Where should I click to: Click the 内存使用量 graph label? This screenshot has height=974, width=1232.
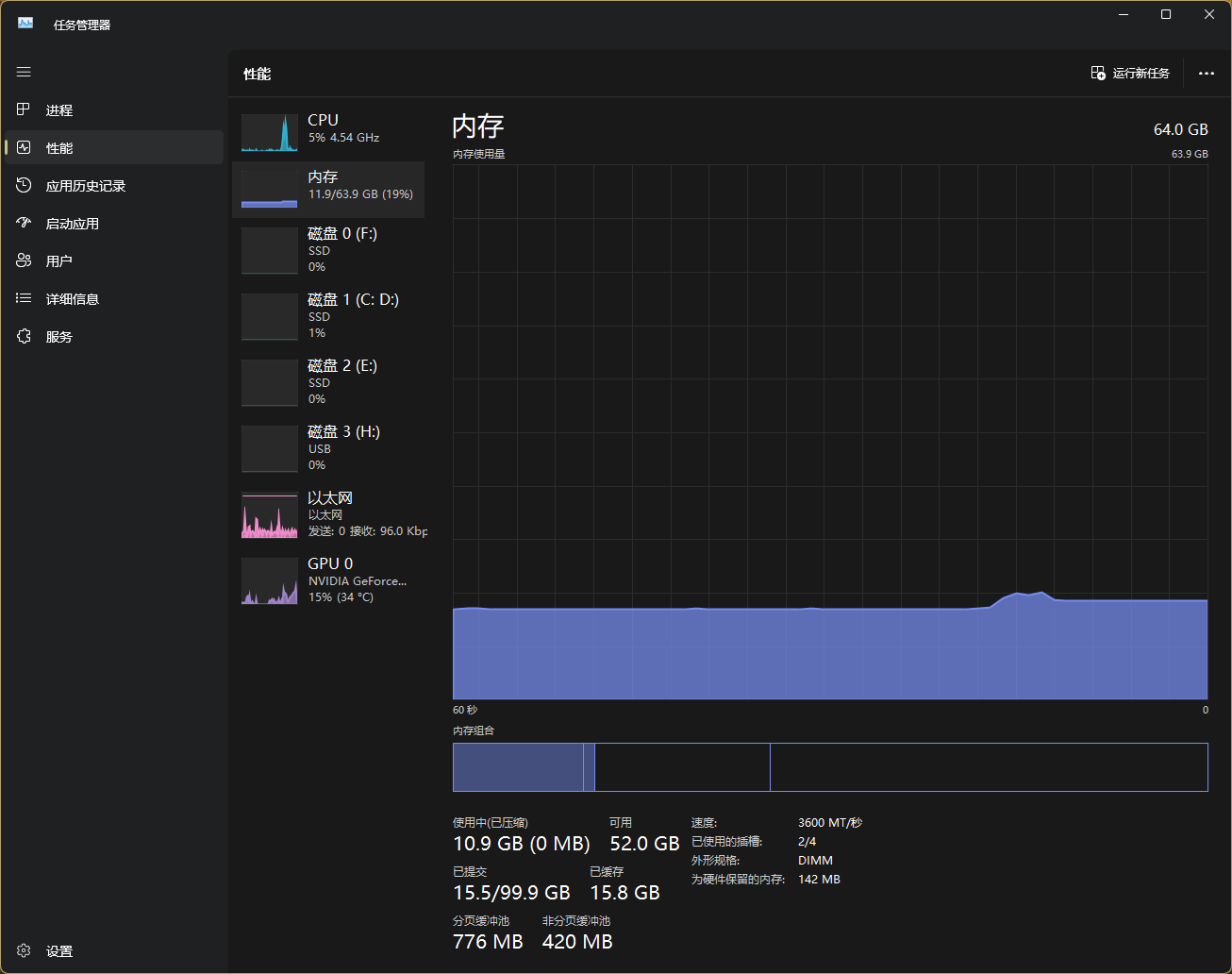[x=479, y=154]
